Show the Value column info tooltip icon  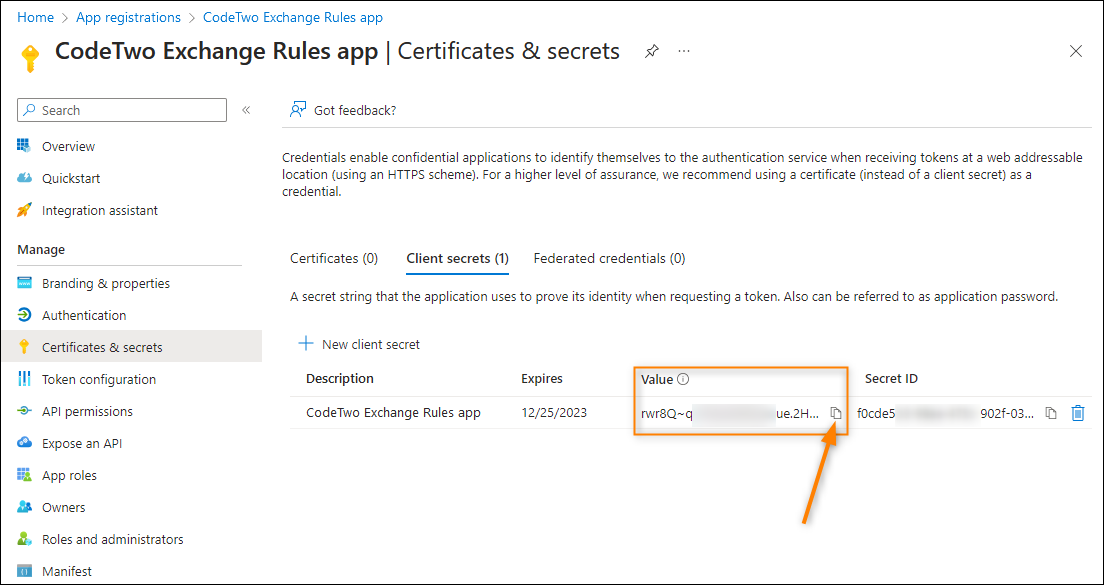pyautogui.click(x=682, y=379)
